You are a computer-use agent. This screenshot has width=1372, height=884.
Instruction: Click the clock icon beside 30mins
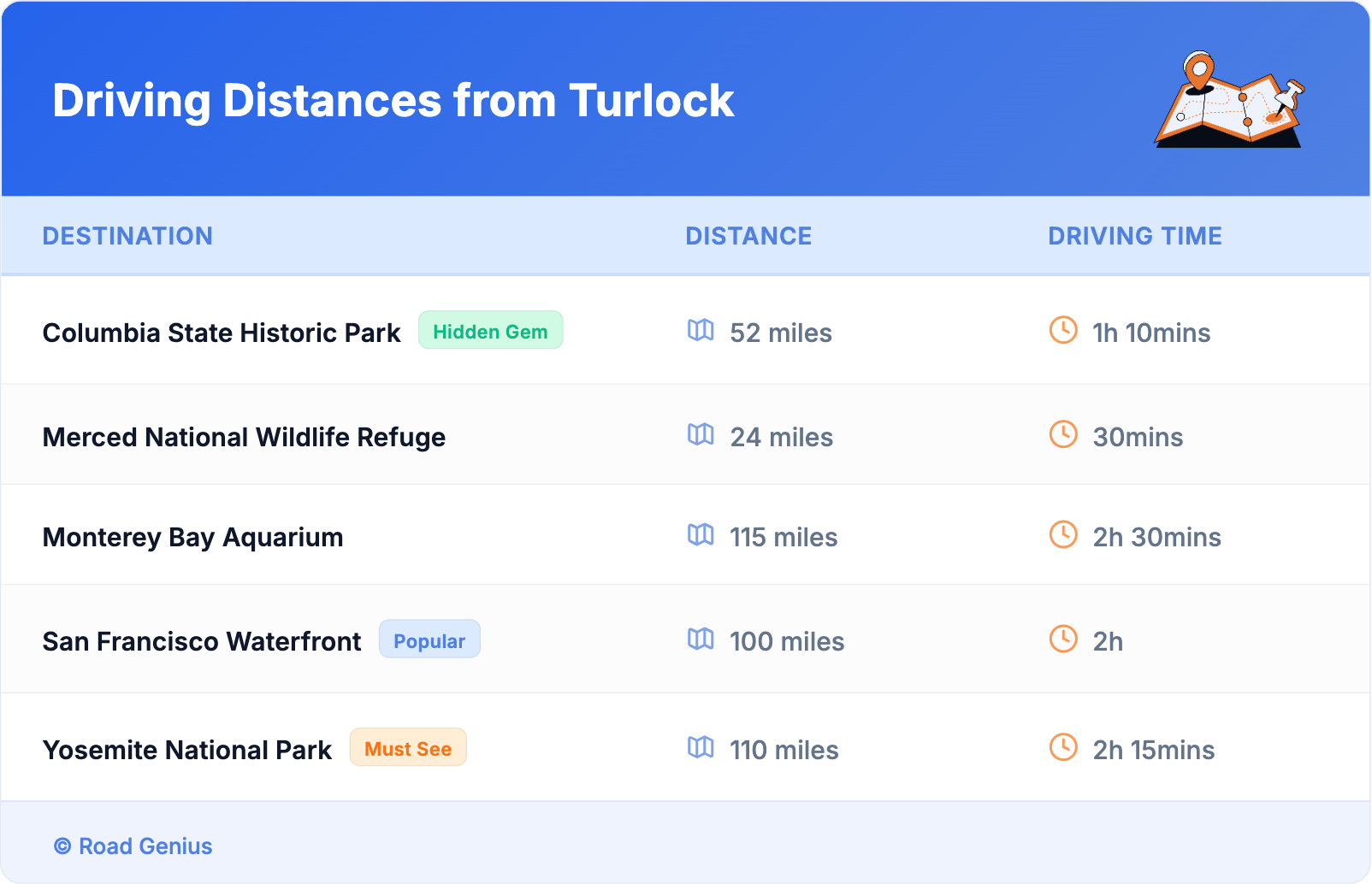tap(1063, 434)
